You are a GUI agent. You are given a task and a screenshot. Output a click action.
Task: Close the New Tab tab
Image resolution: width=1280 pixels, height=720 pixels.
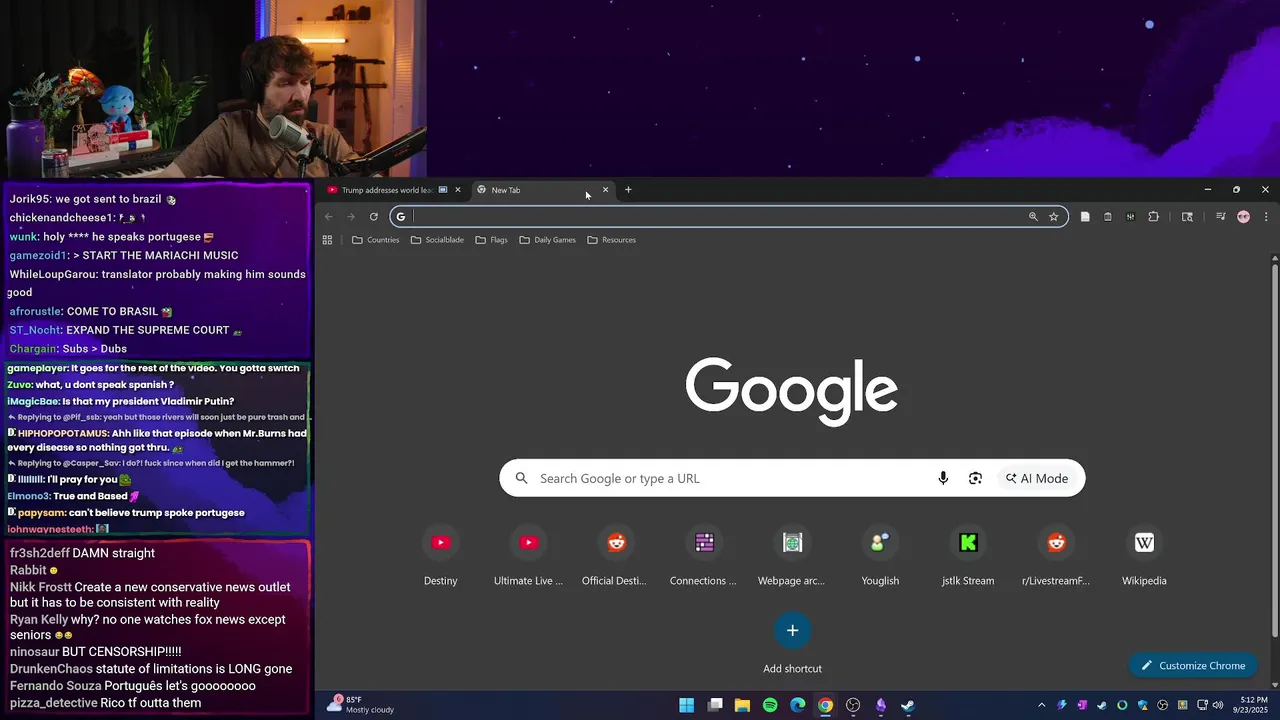point(605,190)
